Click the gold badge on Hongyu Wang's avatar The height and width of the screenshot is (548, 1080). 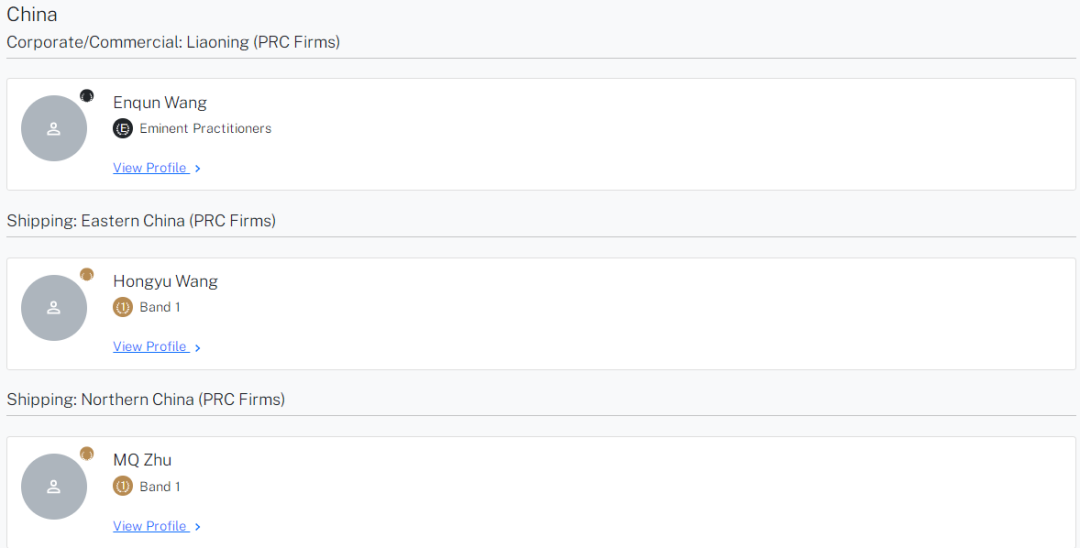pyautogui.click(x=87, y=275)
